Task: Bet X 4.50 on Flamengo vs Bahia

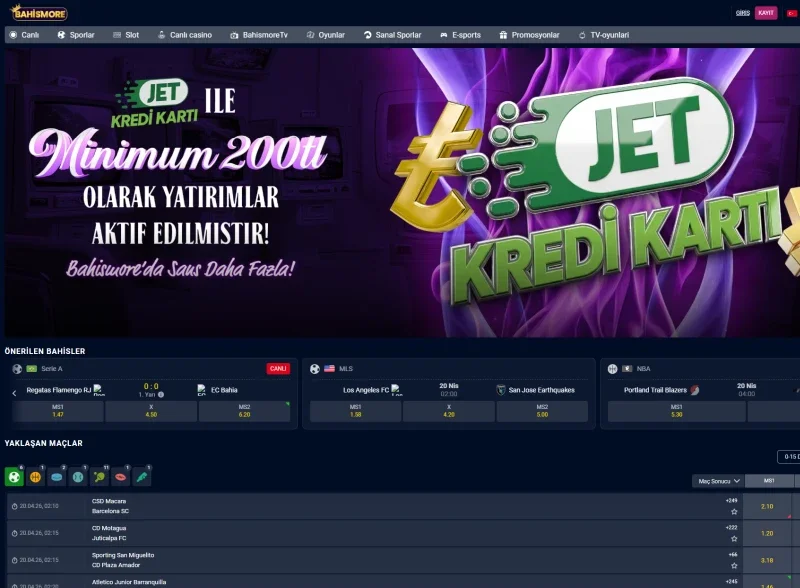Action: [151, 411]
